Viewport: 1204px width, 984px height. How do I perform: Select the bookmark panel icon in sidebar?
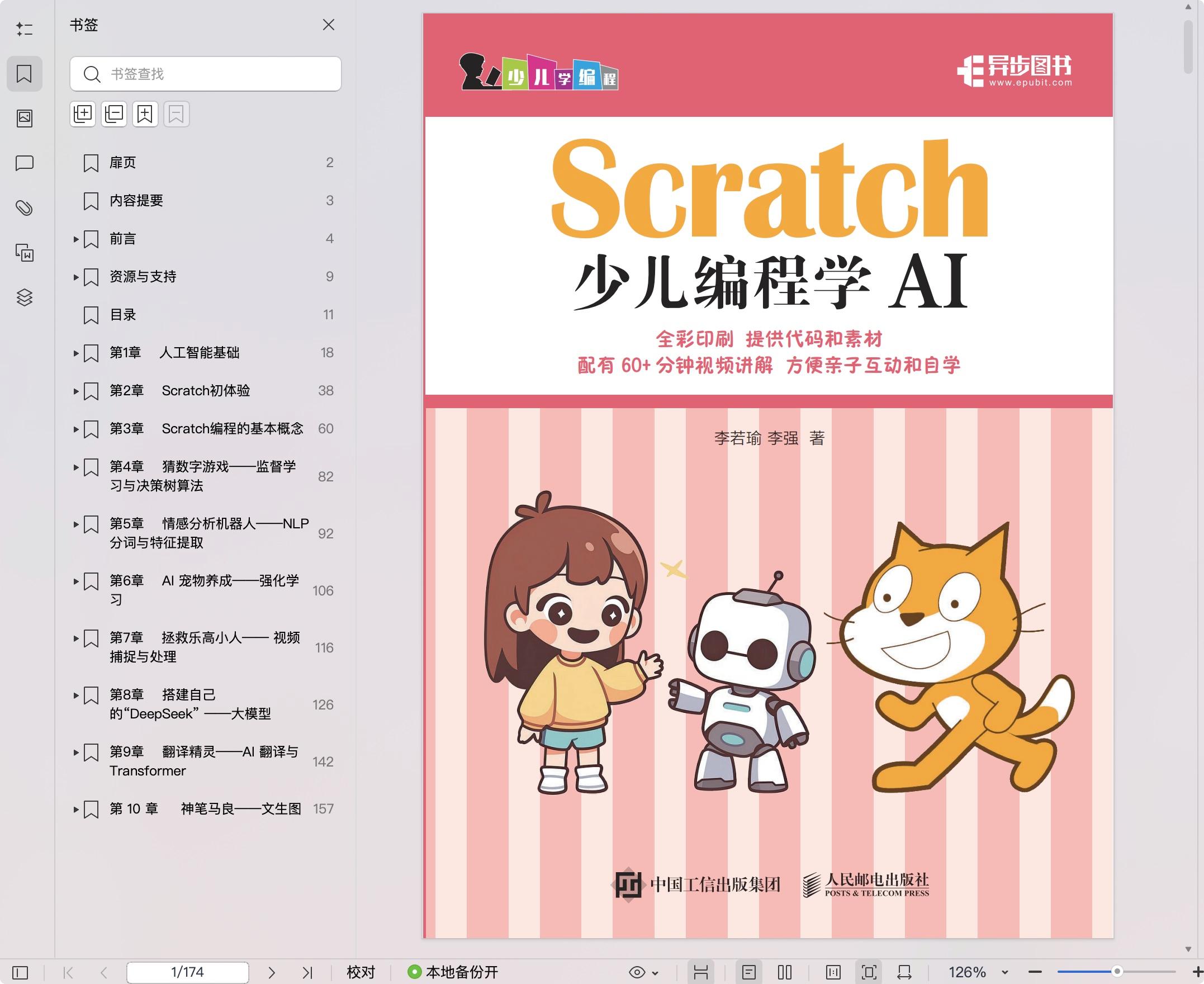pos(25,74)
